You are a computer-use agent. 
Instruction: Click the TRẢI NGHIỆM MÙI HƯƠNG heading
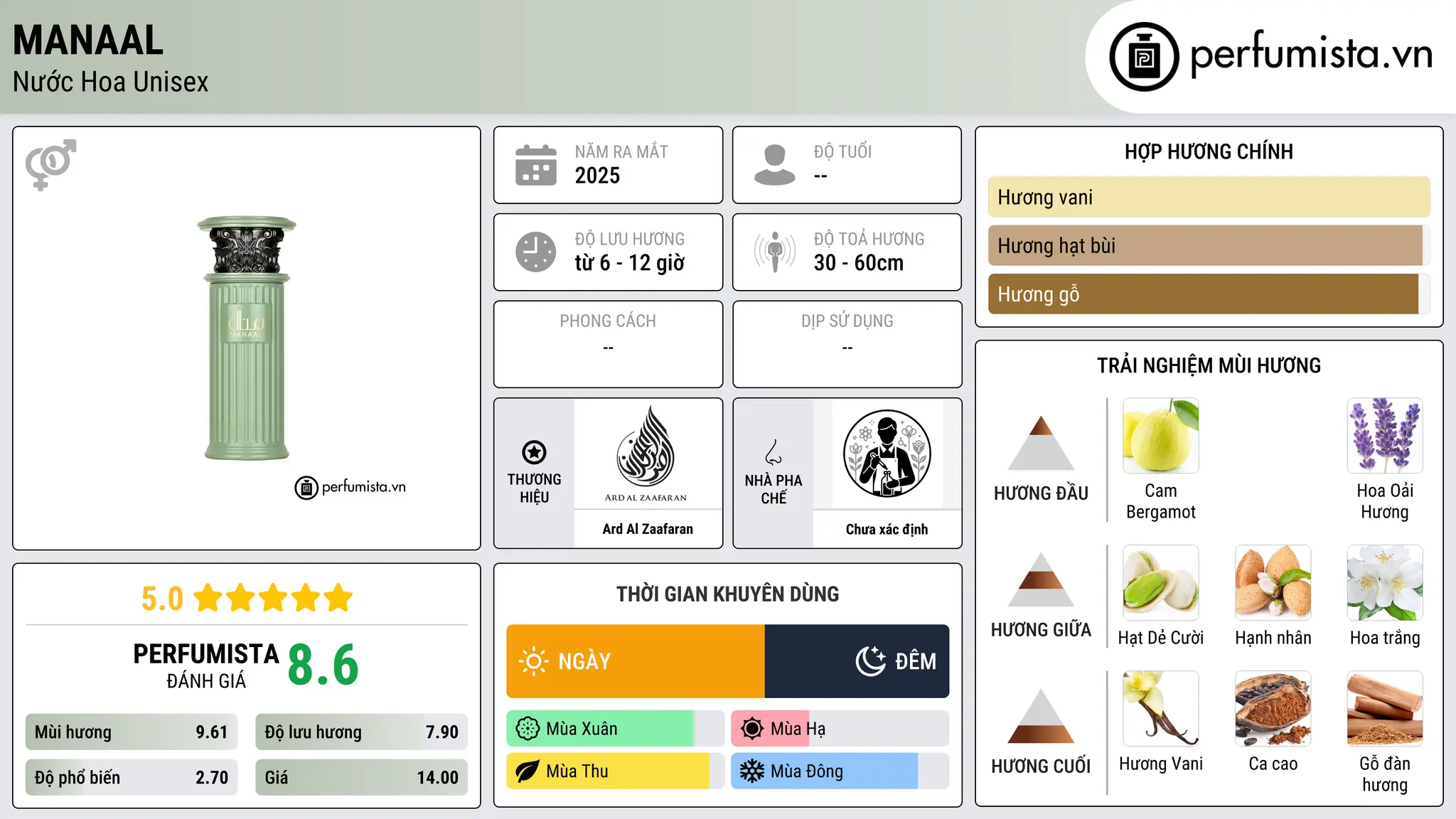click(x=1209, y=365)
